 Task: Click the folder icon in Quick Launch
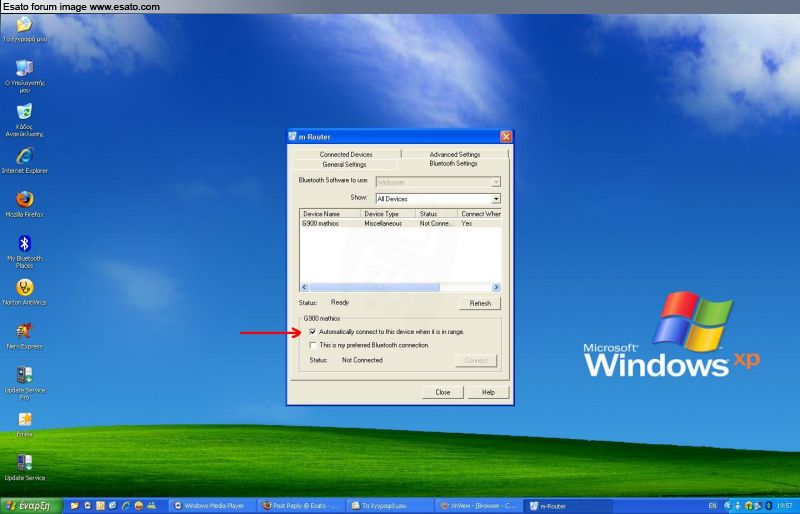pos(74,506)
